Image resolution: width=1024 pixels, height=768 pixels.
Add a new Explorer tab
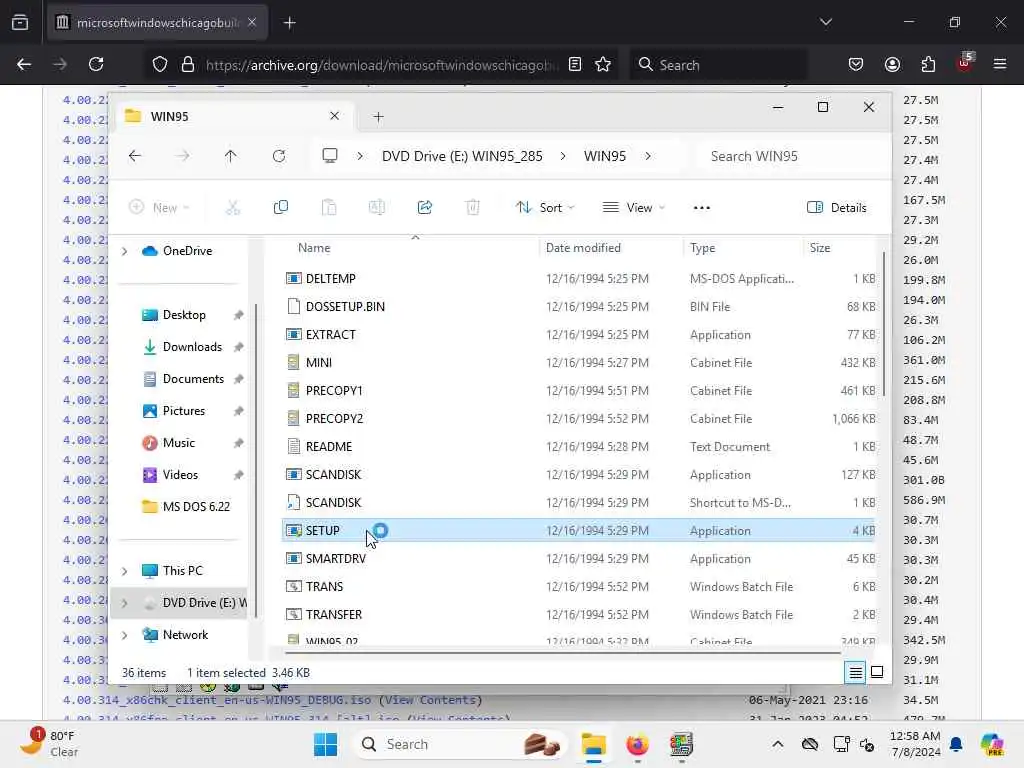pos(378,117)
